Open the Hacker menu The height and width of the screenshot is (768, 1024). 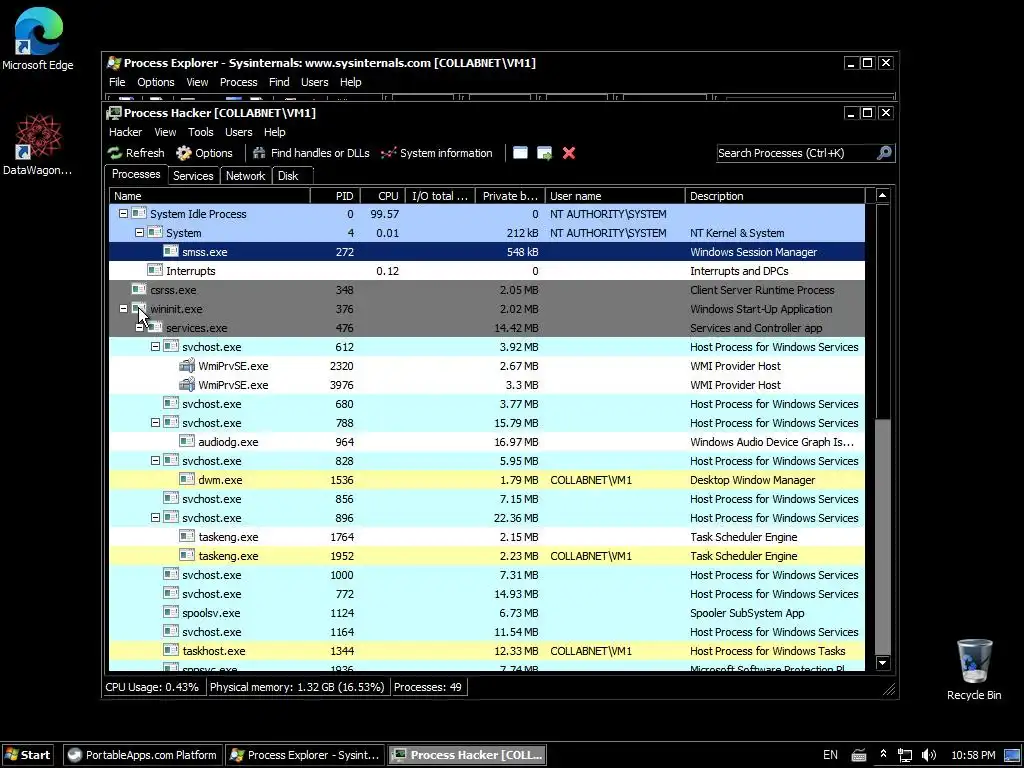click(125, 132)
